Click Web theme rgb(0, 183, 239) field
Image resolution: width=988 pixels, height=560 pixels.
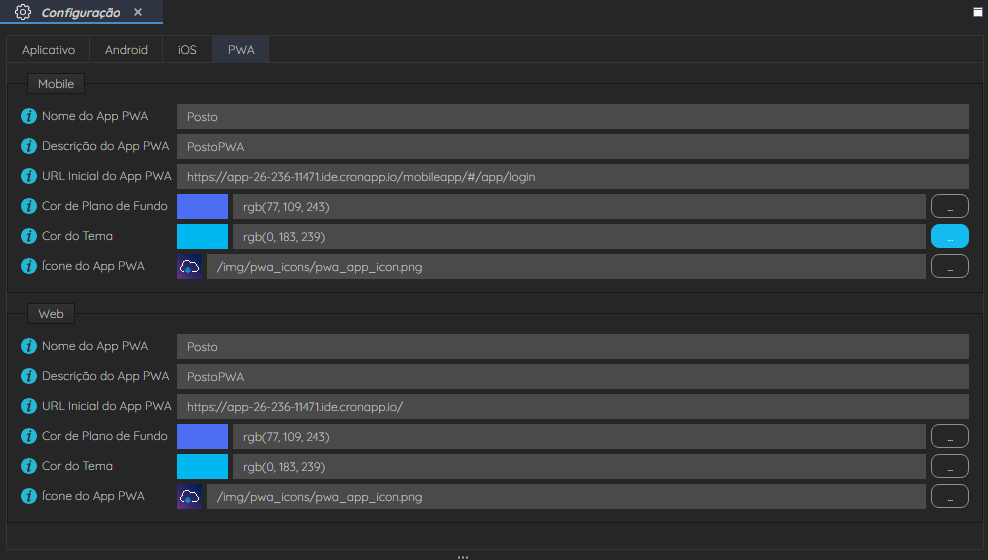click(579, 467)
